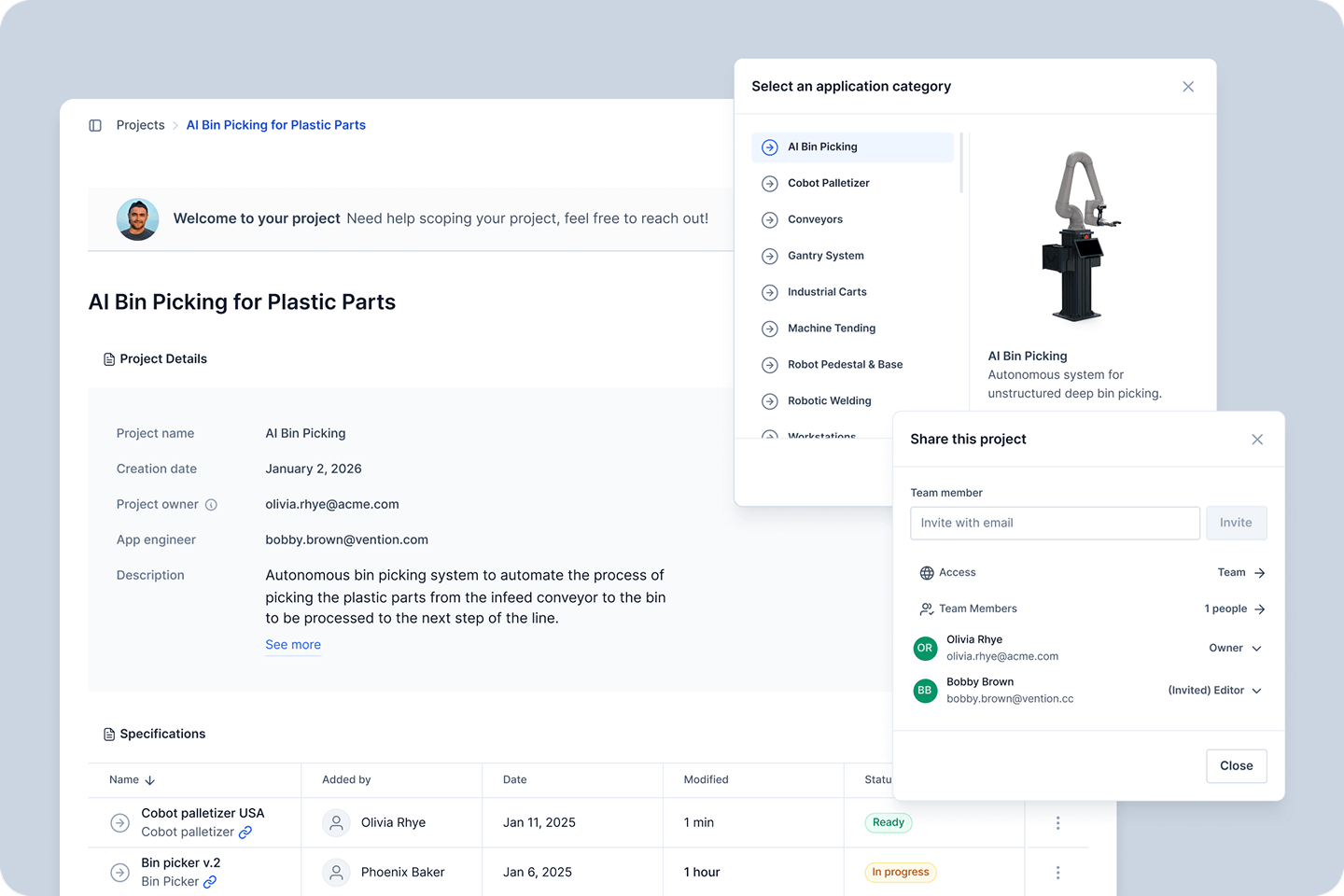This screenshot has height=896, width=1344.
Task: Click the arrow icon next to Bin picker v.2
Action: click(120, 873)
